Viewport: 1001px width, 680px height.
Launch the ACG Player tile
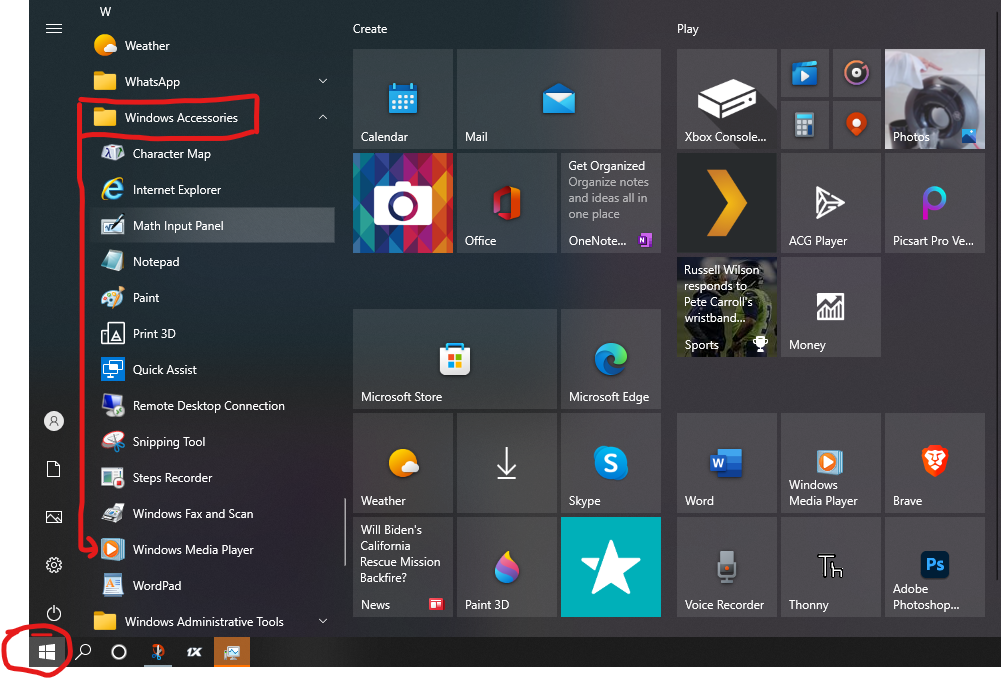[831, 203]
